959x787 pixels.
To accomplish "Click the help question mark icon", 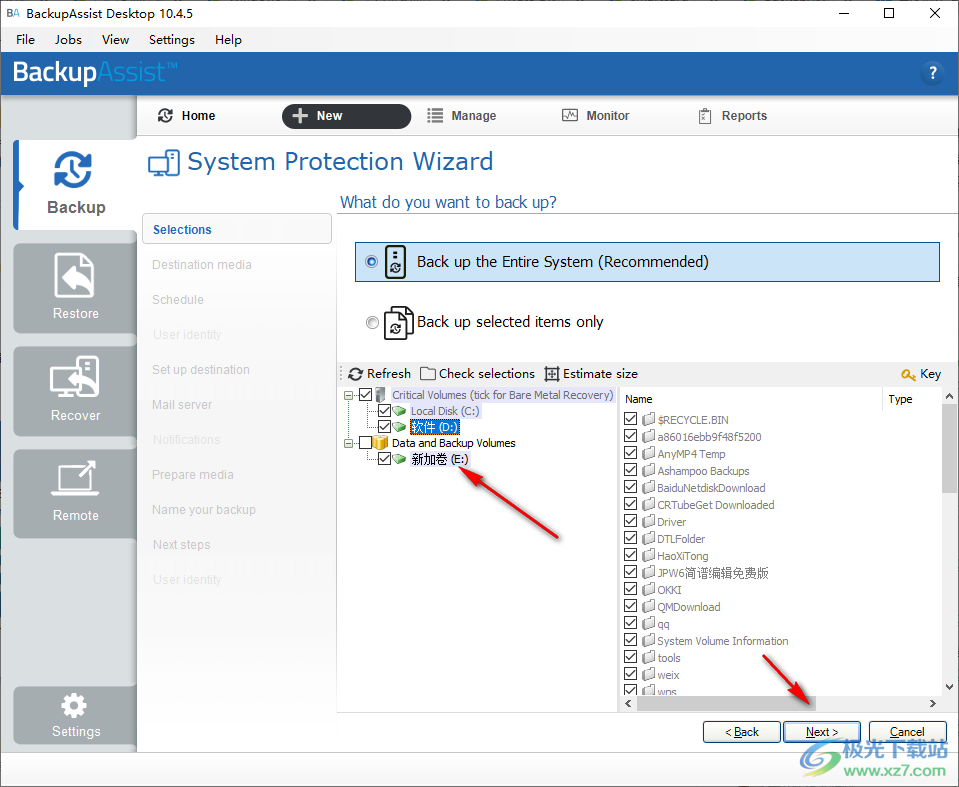I will pyautogui.click(x=932, y=73).
